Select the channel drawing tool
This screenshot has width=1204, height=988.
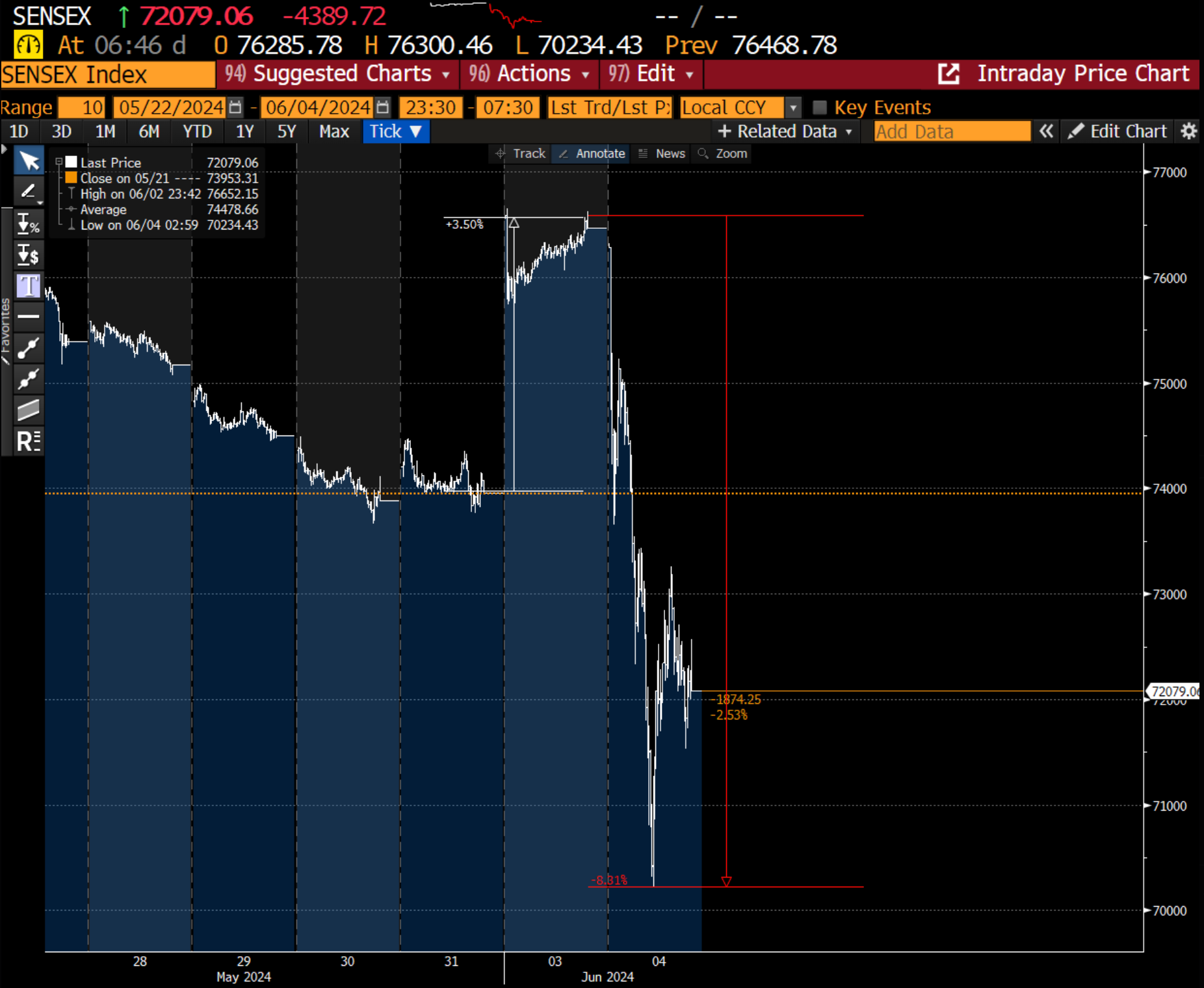coord(29,410)
